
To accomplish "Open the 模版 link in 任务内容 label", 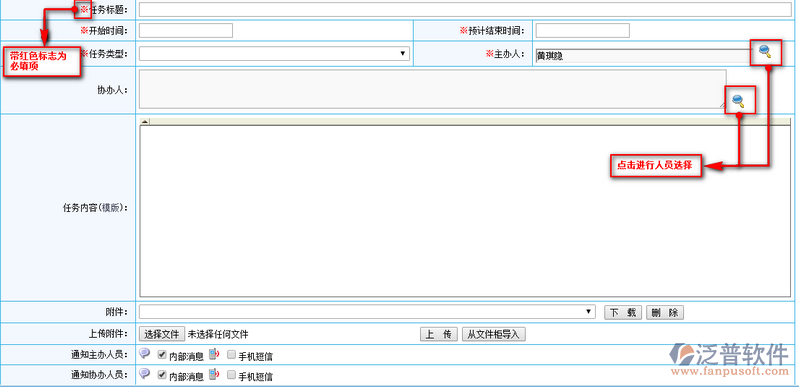I will (x=112, y=208).
